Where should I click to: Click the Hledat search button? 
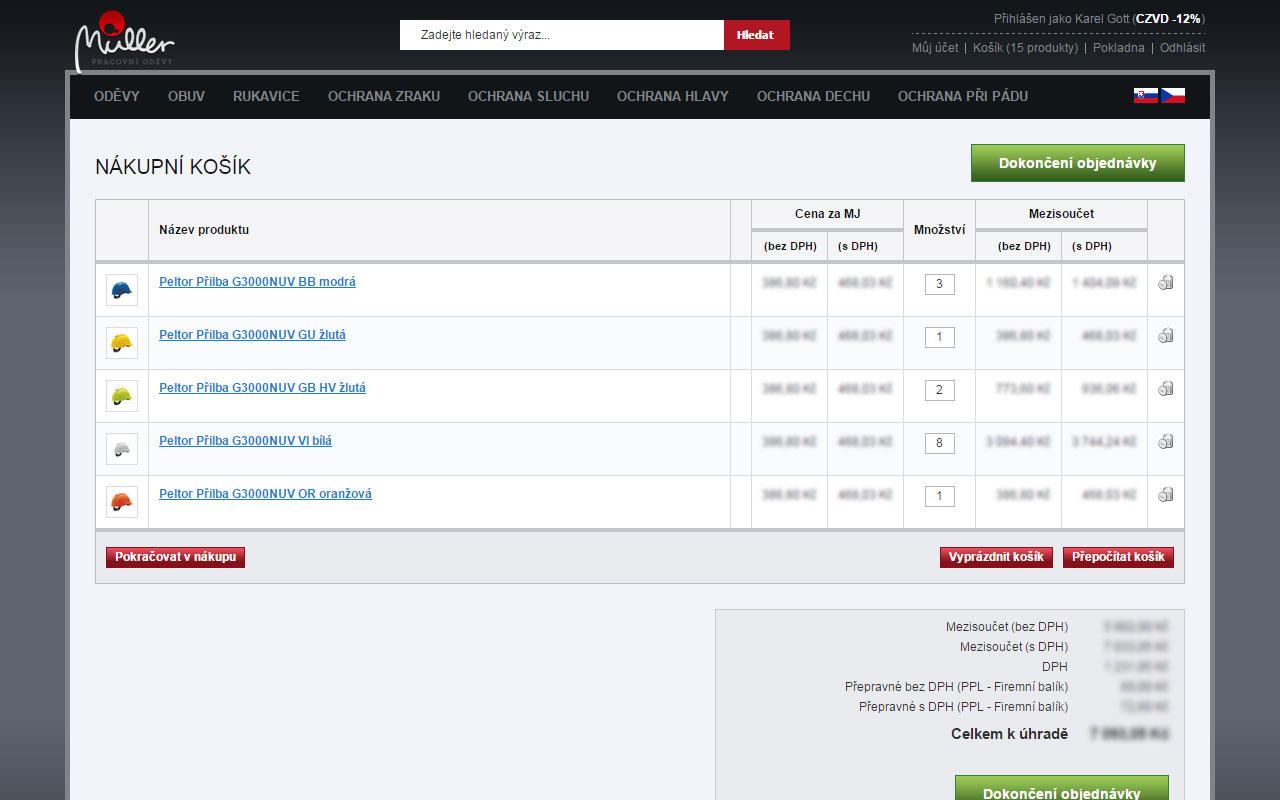756,35
